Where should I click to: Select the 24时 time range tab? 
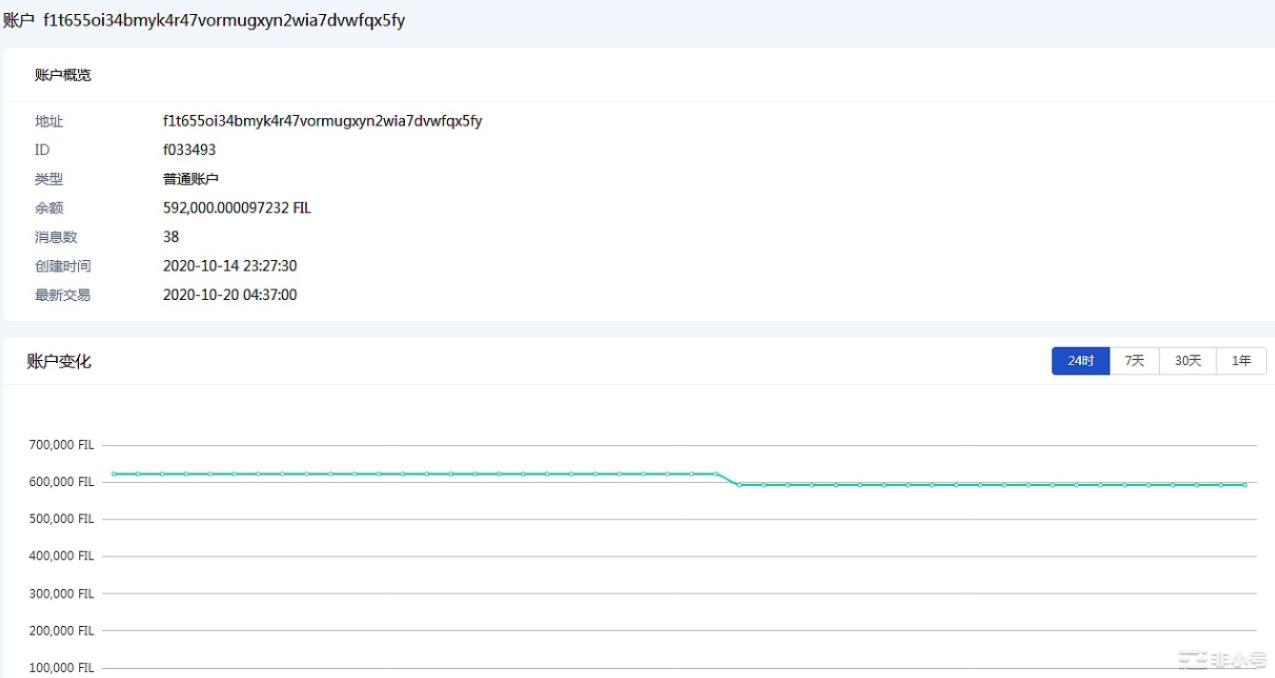(1080, 361)
